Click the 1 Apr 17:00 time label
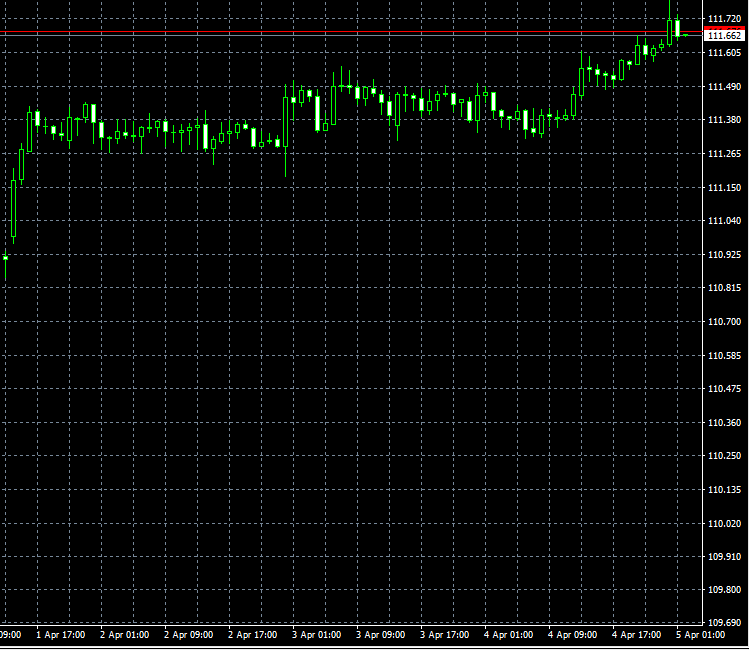Screen dimensions: 749x650 coord(61,635)
